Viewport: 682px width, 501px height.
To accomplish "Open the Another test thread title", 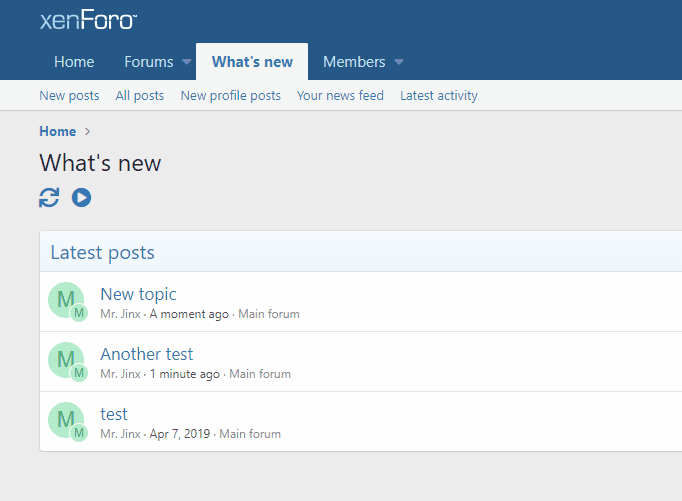I will [x=147, y=354].
